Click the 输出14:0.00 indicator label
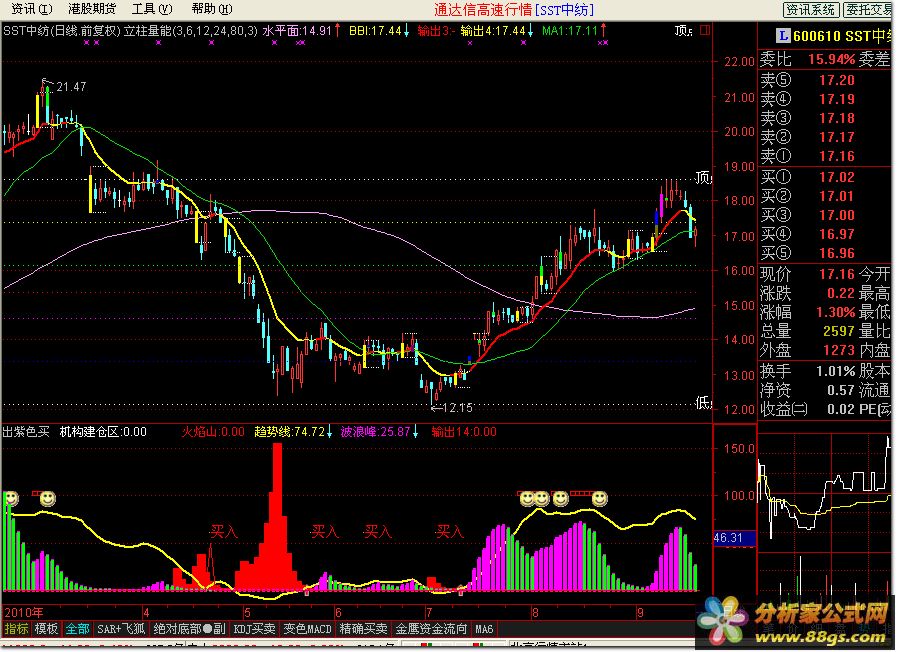 [x=464, y=432]
